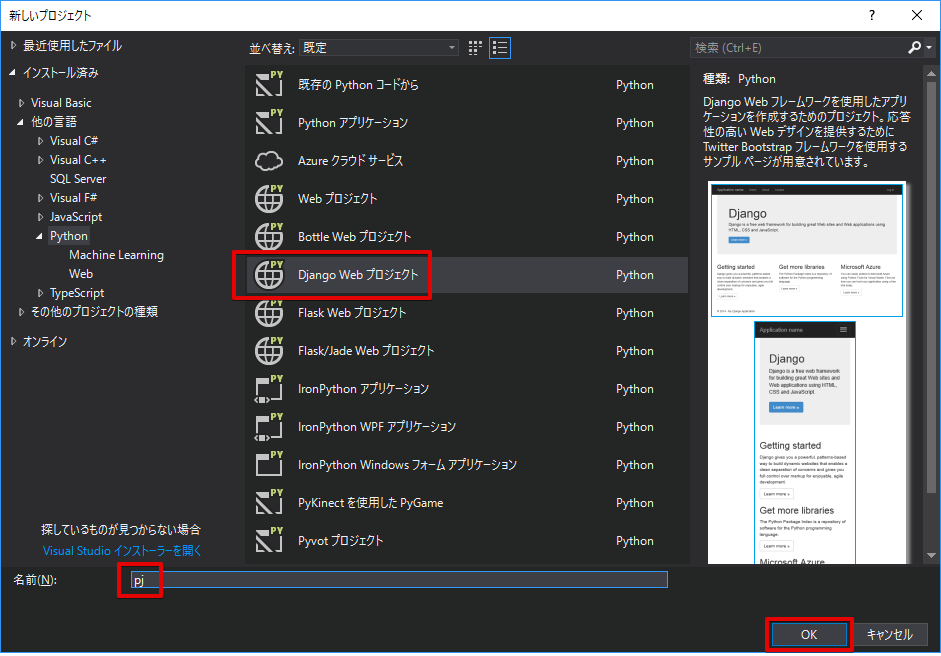Click the OK button
The height and width of the screenshot is (656, 941).
coord(809,634)
